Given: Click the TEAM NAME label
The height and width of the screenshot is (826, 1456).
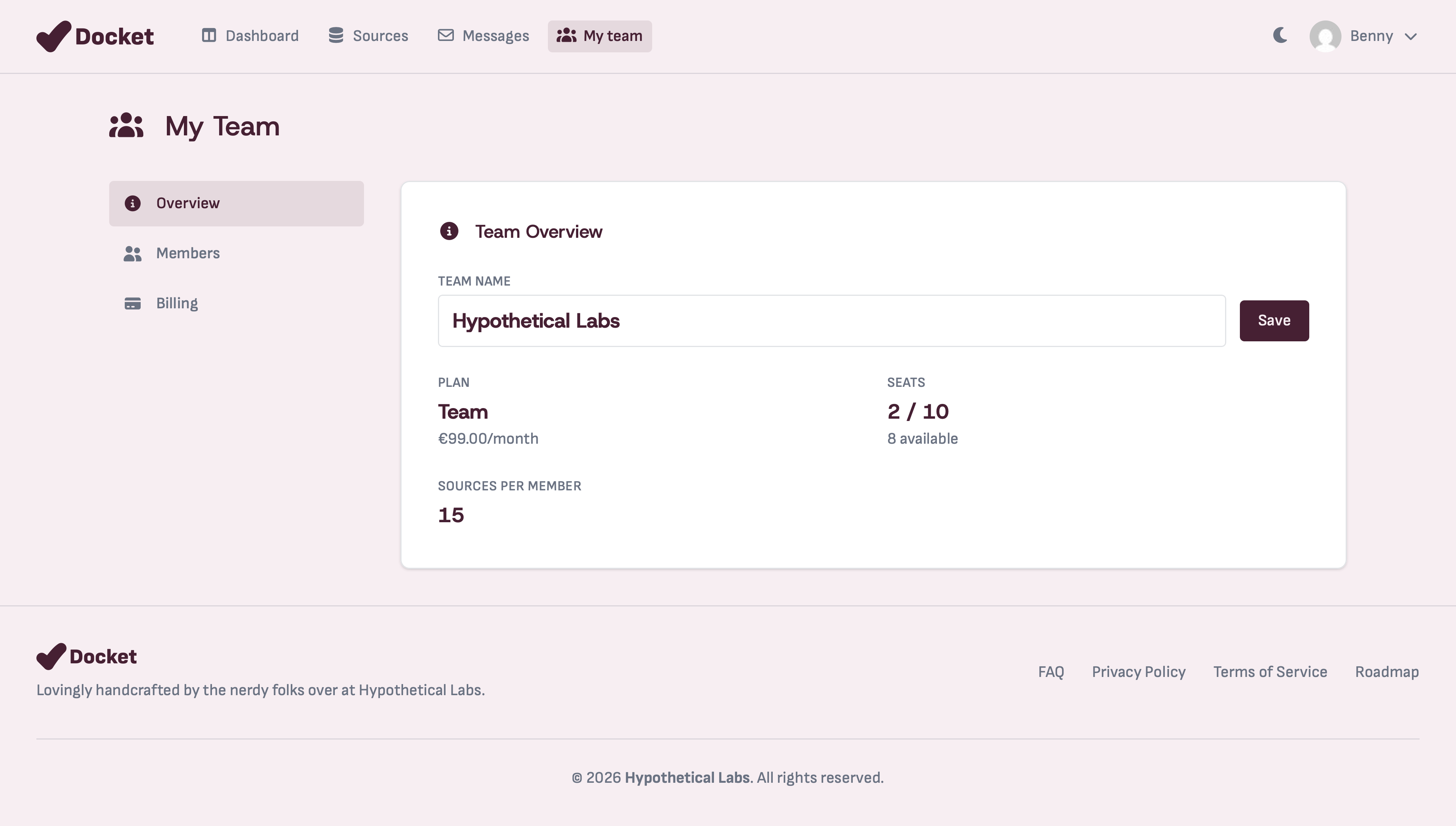Looking at the screenshot, I should [x=474, y=281].
